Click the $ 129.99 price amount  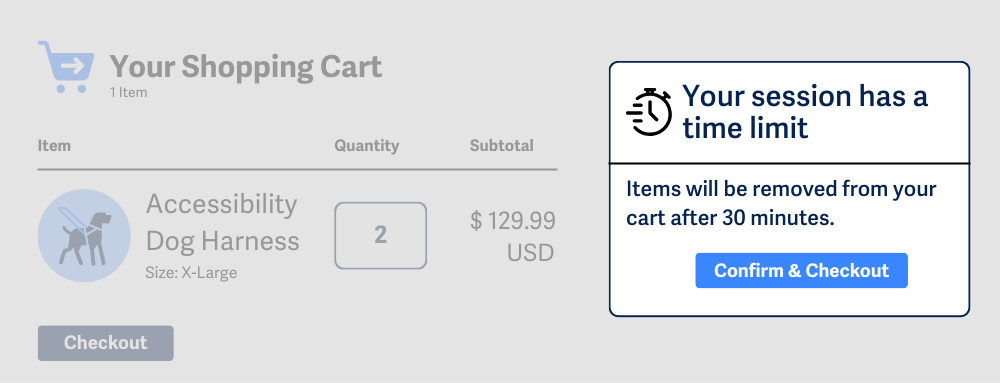coord(513,221)
